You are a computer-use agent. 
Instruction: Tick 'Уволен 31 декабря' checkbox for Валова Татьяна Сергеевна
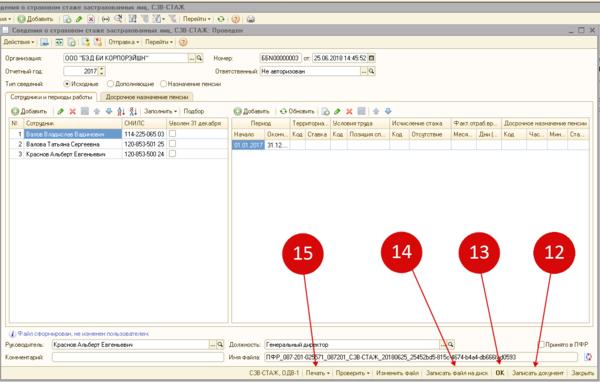[173, 143]
